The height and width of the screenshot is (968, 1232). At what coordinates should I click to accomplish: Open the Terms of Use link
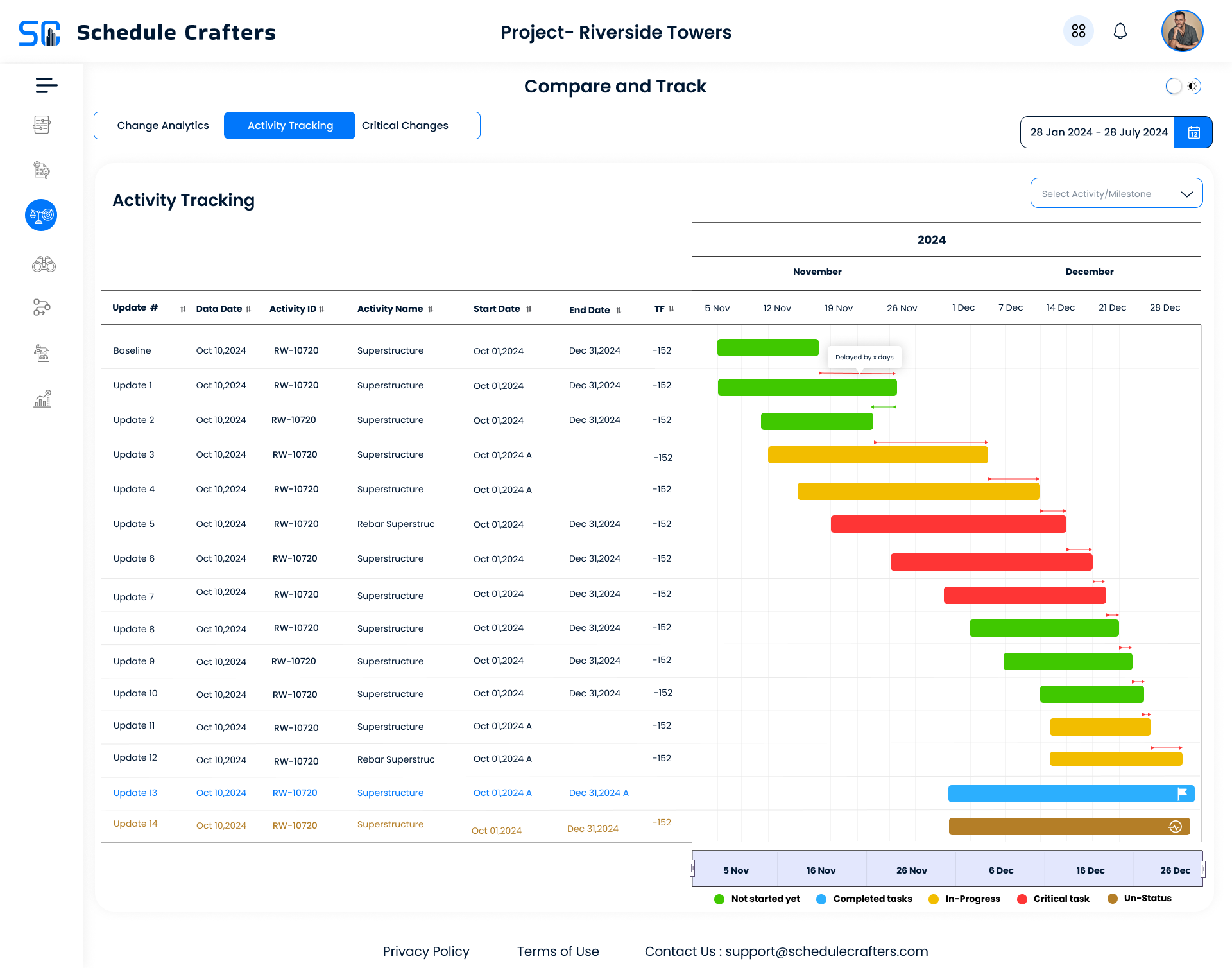pos(558,951)
